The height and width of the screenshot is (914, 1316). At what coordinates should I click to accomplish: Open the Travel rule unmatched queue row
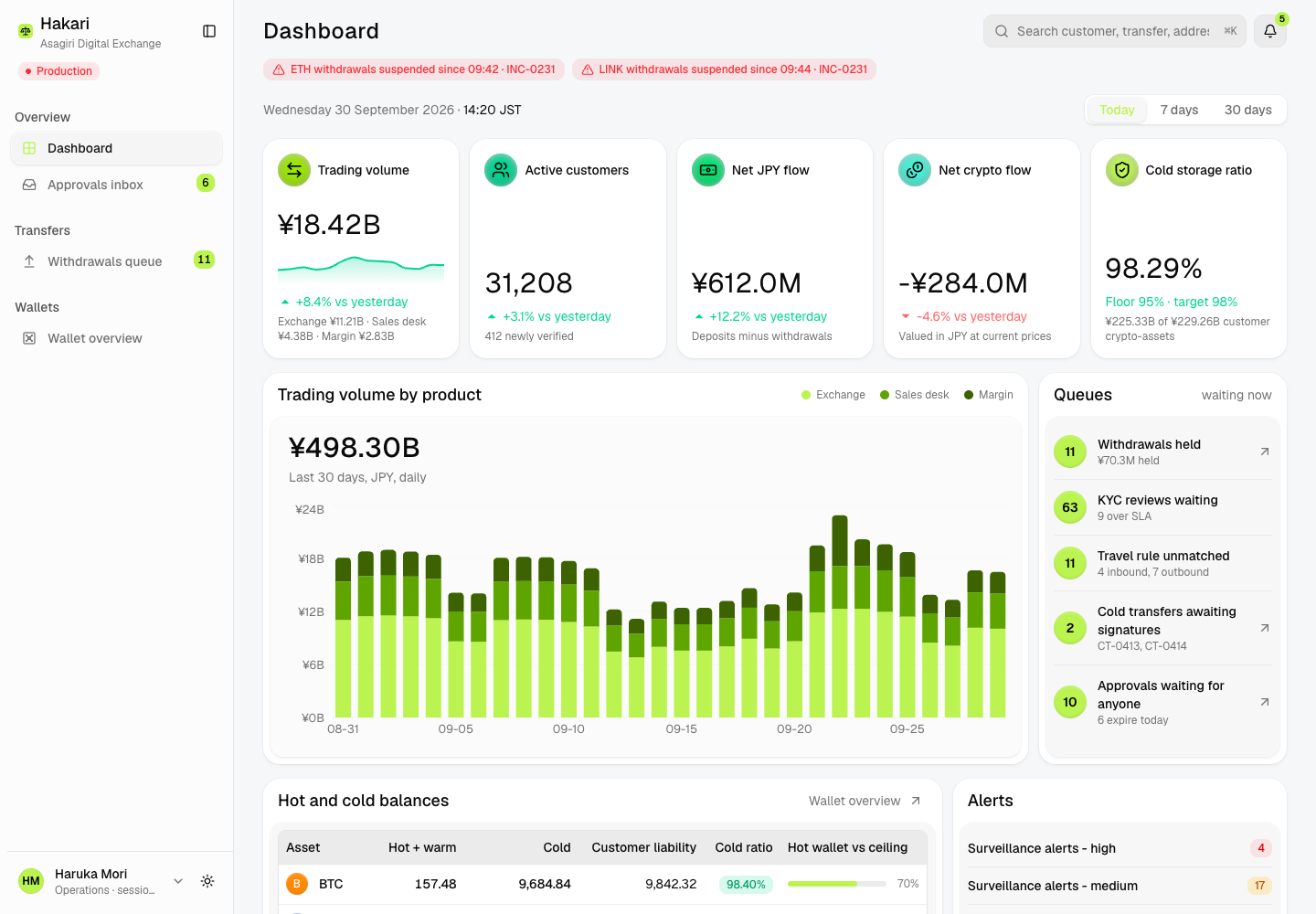[1162, 563]
